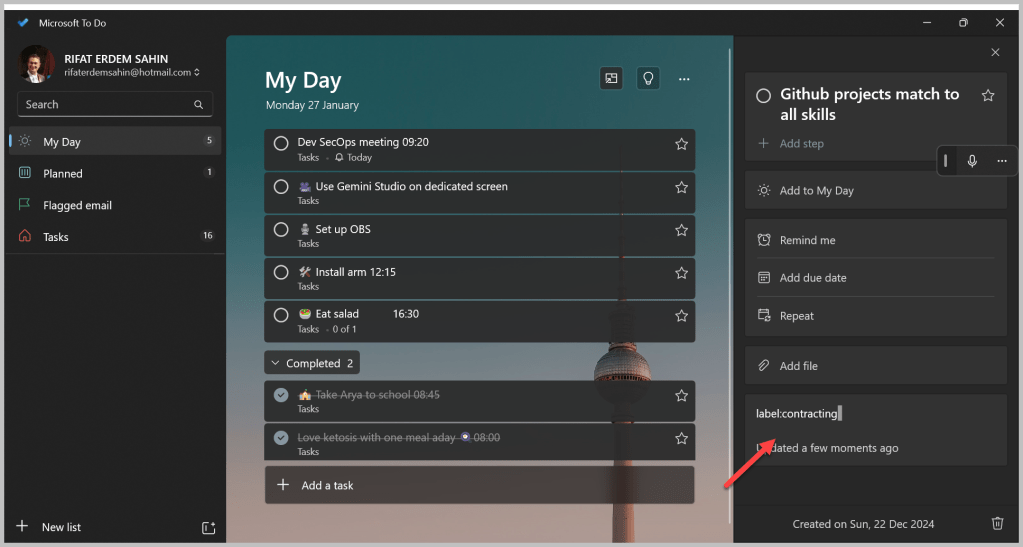The height and width of the screenshot is (547, 1023).
Task: Click the task list vertical scrollbar
Action: tap(729, 284)
